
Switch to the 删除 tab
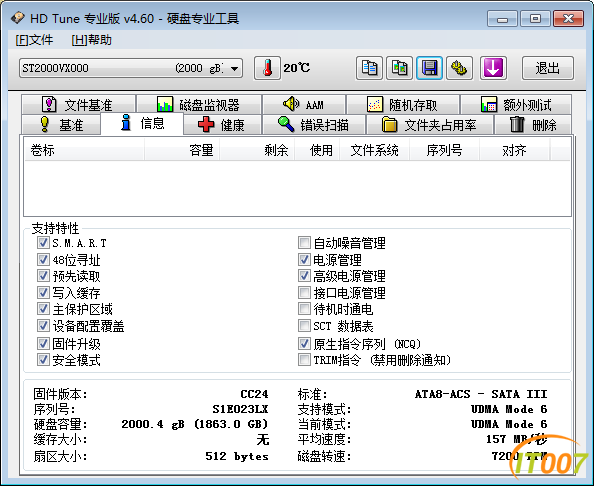tap(533, 125)
